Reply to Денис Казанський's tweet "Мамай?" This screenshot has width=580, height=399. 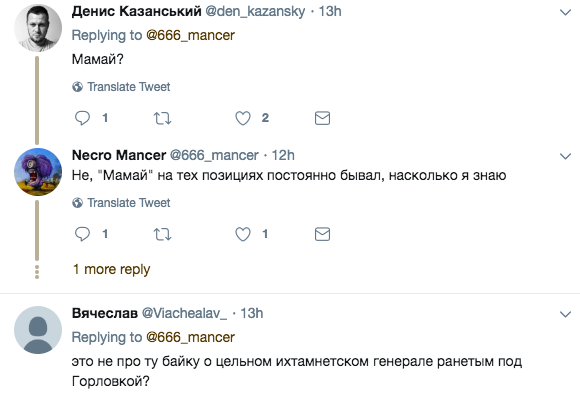(x=82, y=118)
